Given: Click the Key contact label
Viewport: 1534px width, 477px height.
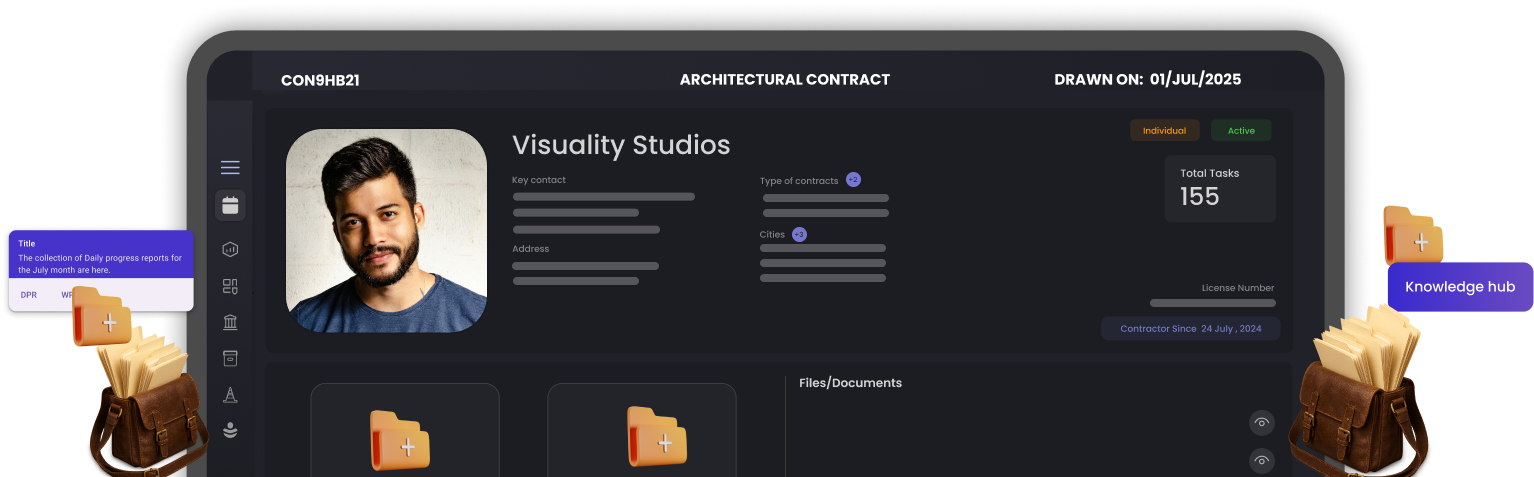Looking at the screenshot, I should coord(539,180).
